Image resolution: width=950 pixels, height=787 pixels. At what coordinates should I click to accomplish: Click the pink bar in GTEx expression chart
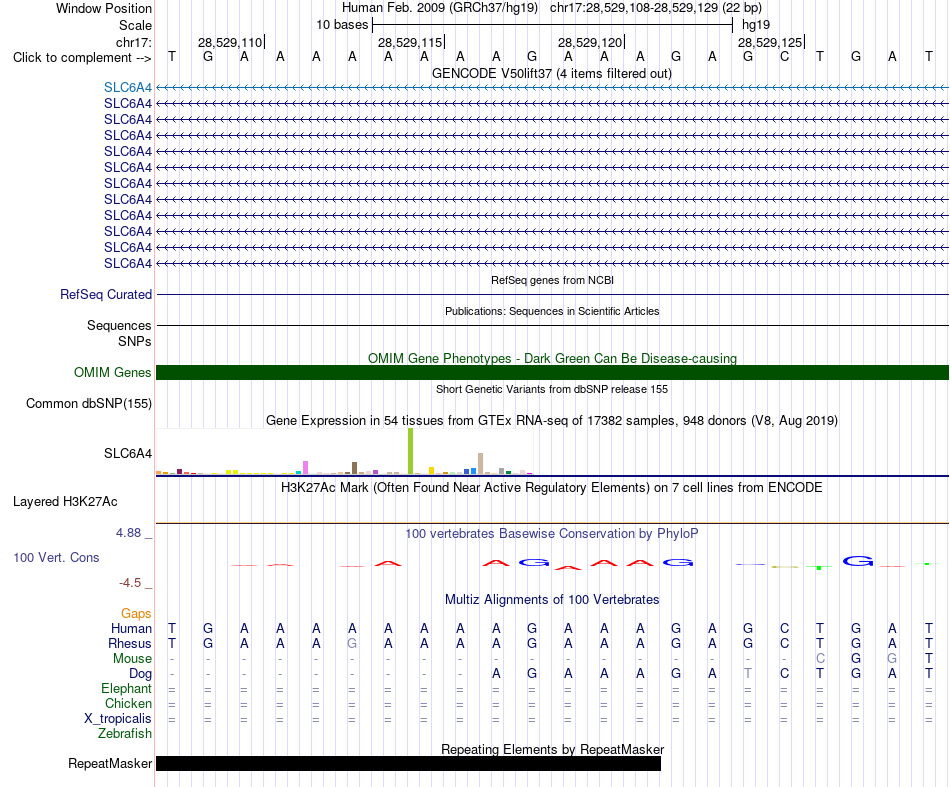point(305,468)
